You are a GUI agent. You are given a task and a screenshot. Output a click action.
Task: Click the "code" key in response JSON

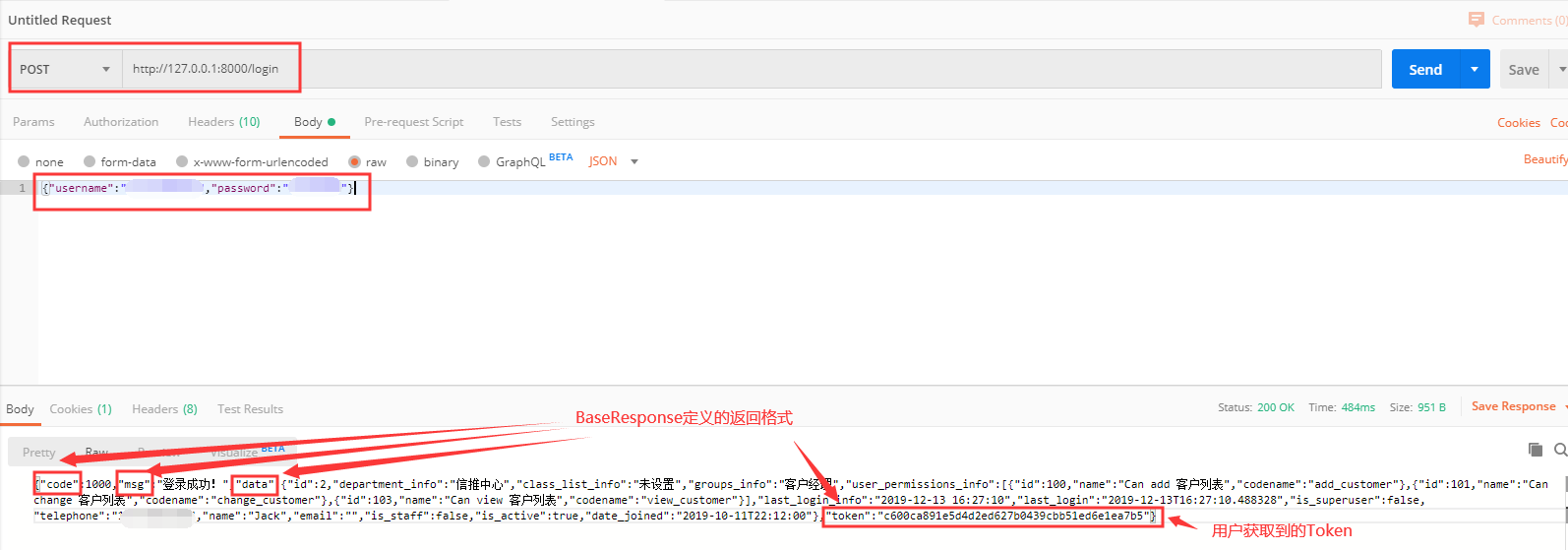point(58,484)
